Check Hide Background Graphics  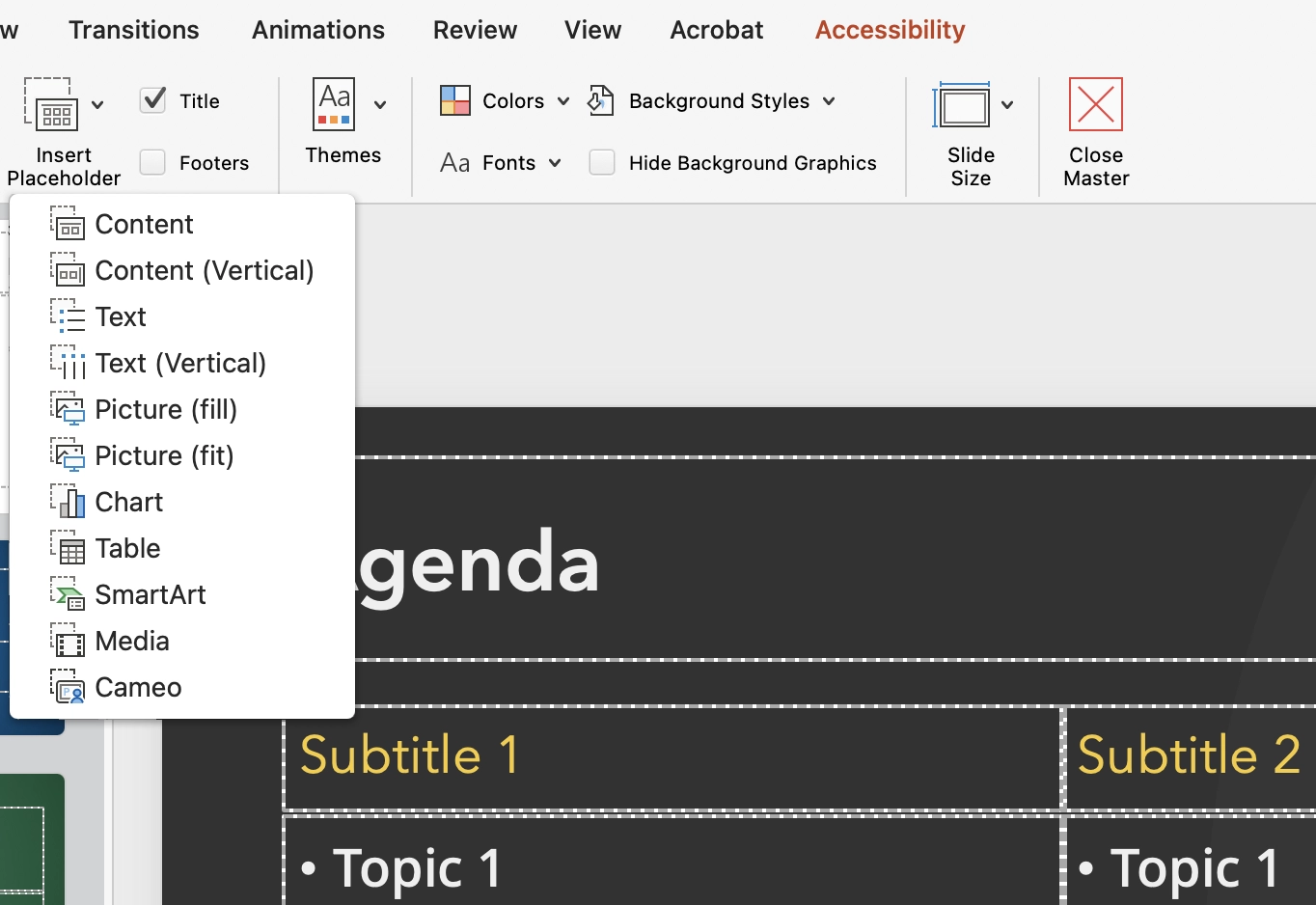(x=602, y=162)
